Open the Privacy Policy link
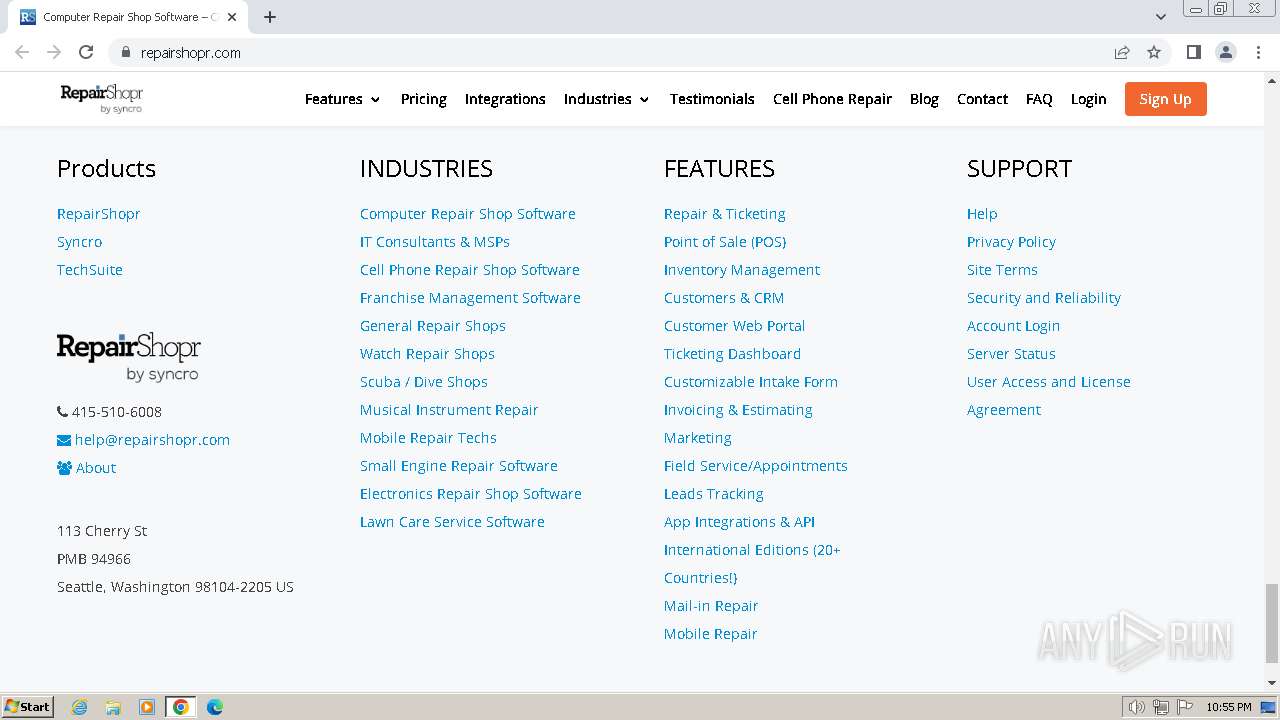Viewport: 1280px width, 720px height. tap(1011, 242)
